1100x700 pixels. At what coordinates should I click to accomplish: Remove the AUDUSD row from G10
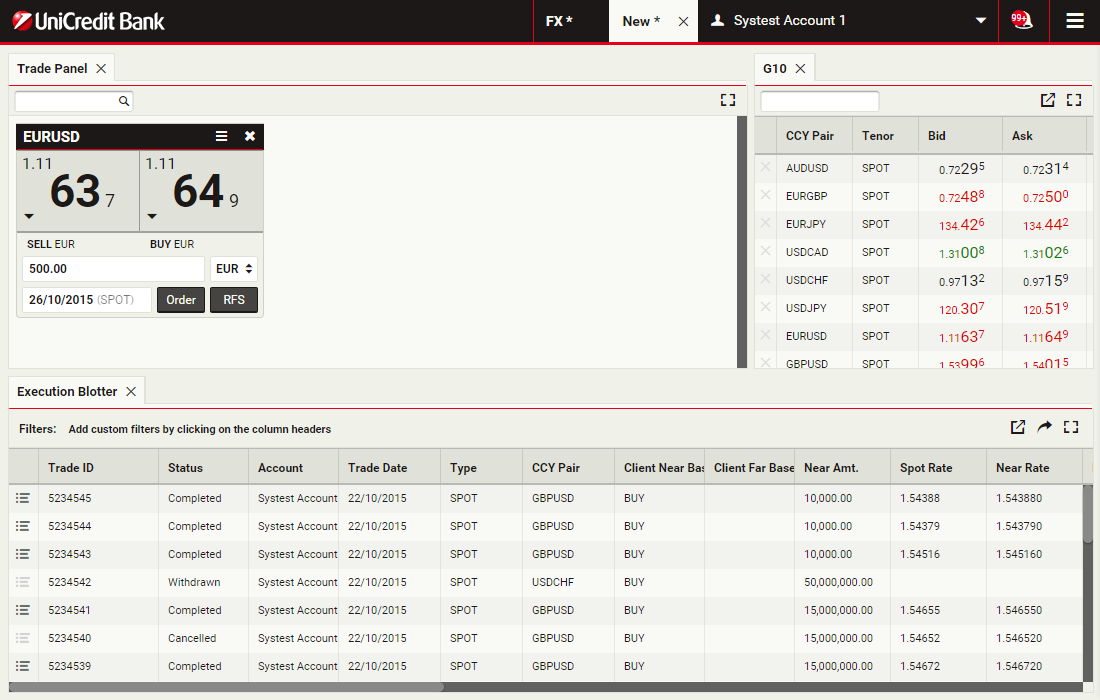point(766,168)
